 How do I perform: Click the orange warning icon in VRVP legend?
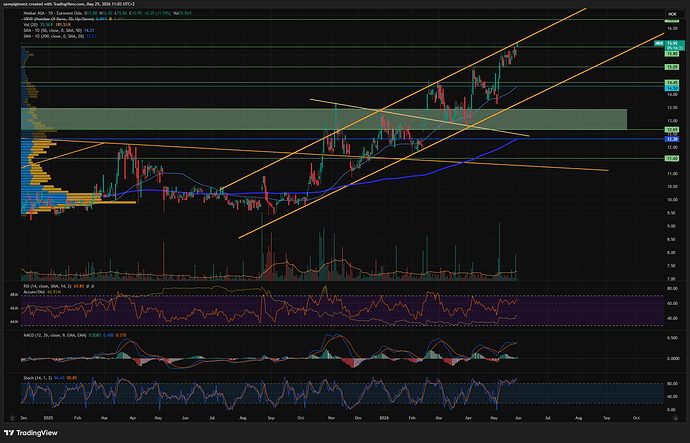110,19
